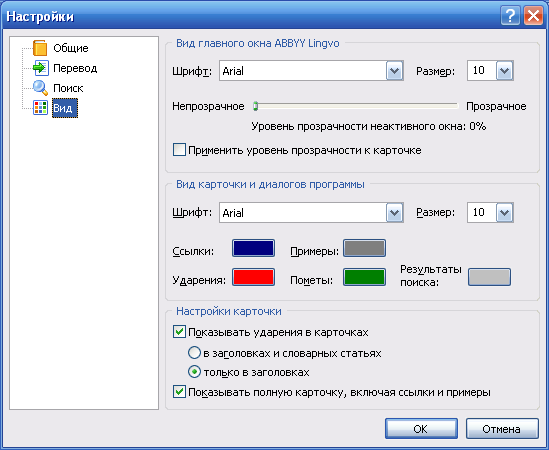Click Вид карточки и диалогов программы heading
The height and width of the screenshot is (450, 549).
click(x=270, y=184)
